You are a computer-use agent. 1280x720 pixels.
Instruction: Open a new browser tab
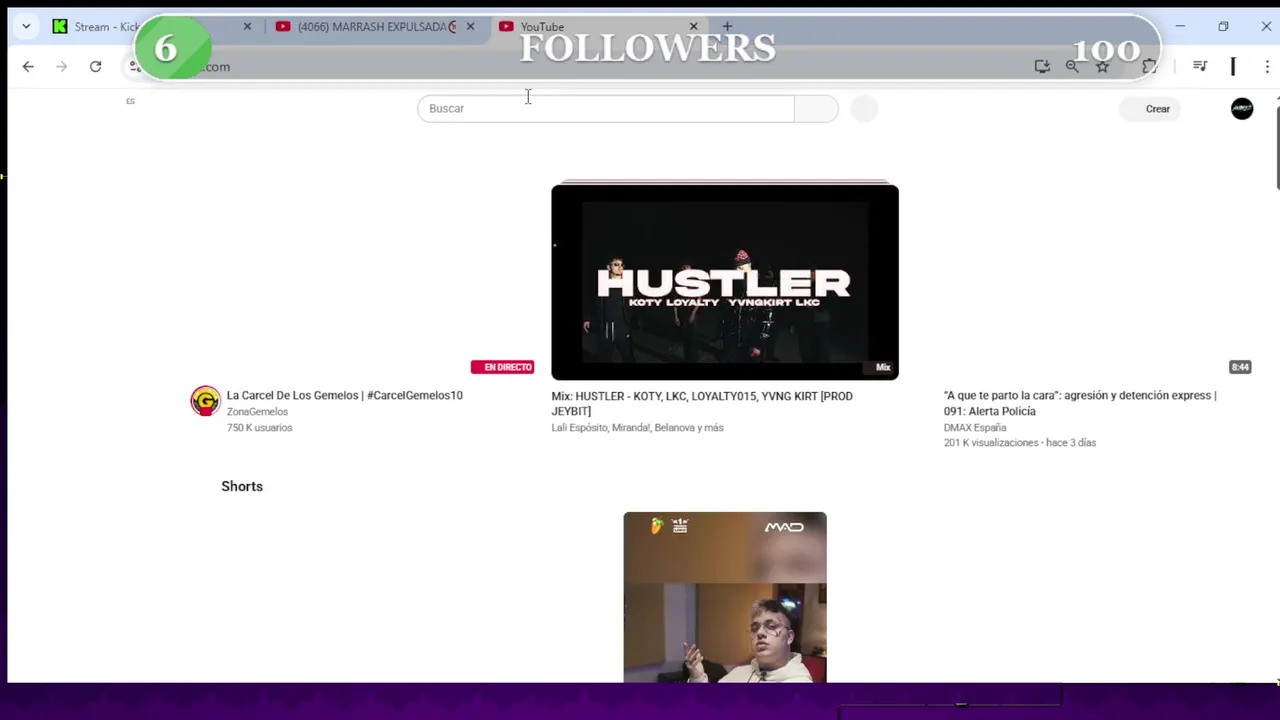727,26
